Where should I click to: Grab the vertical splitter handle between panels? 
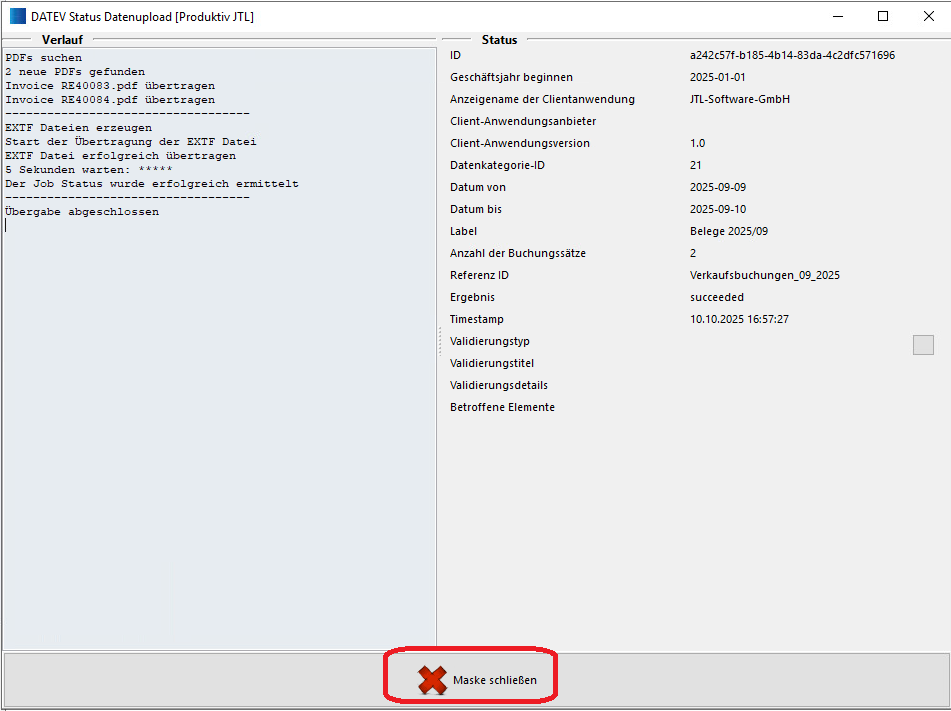click(439, 343)
